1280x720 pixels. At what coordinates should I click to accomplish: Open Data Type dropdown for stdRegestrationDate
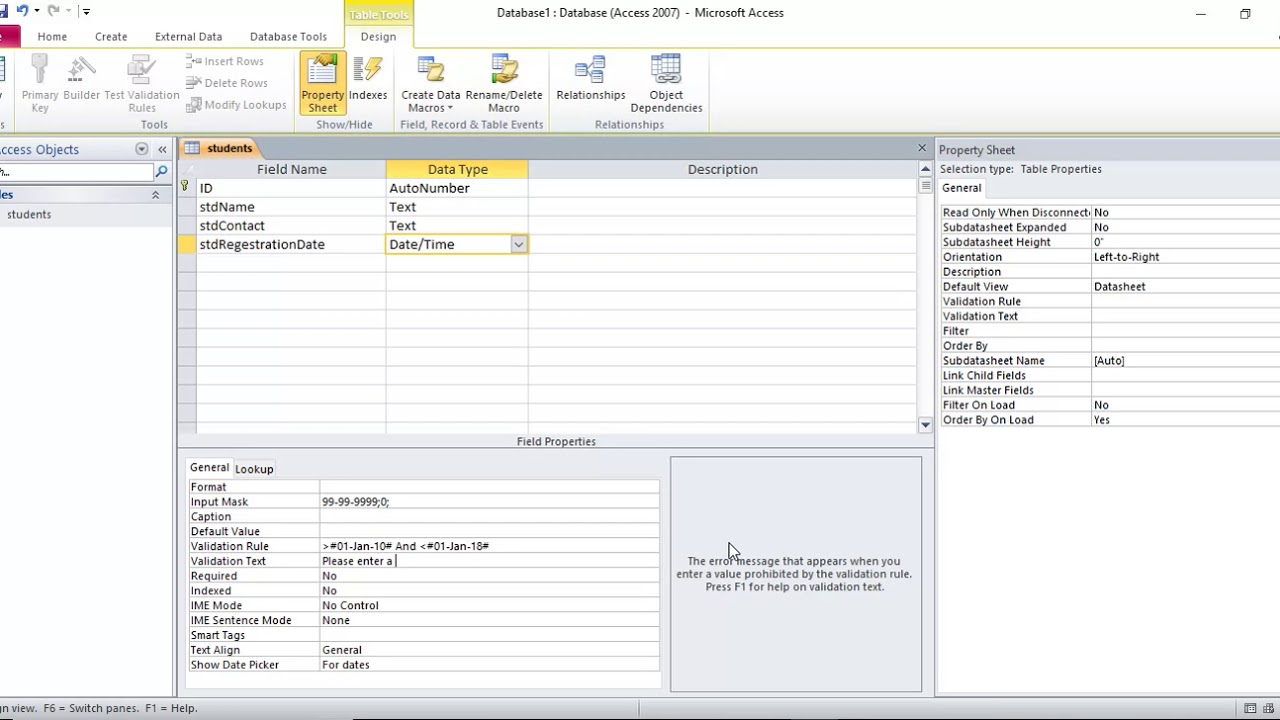[x=518, y=244]
